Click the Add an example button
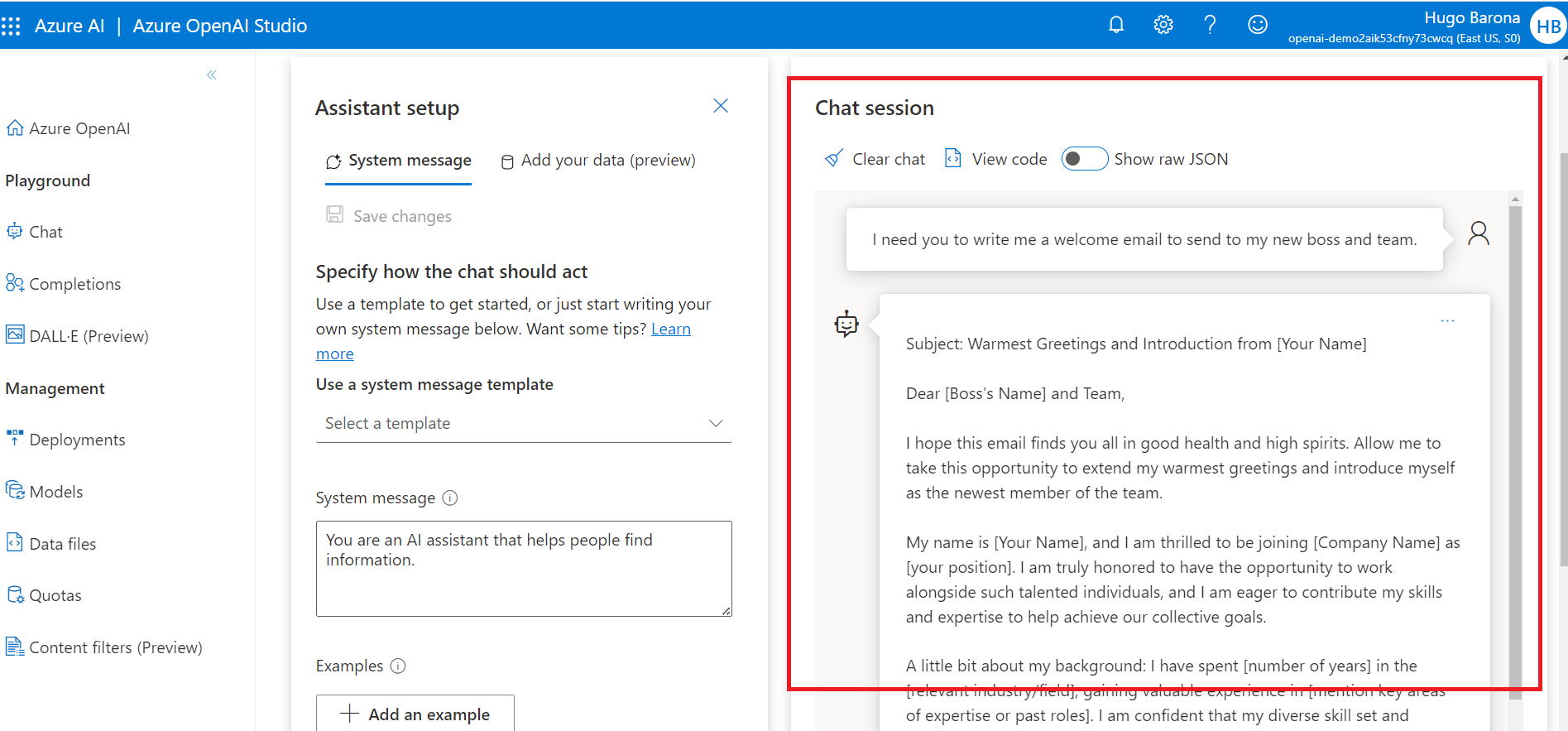 [x=415, y=714]
